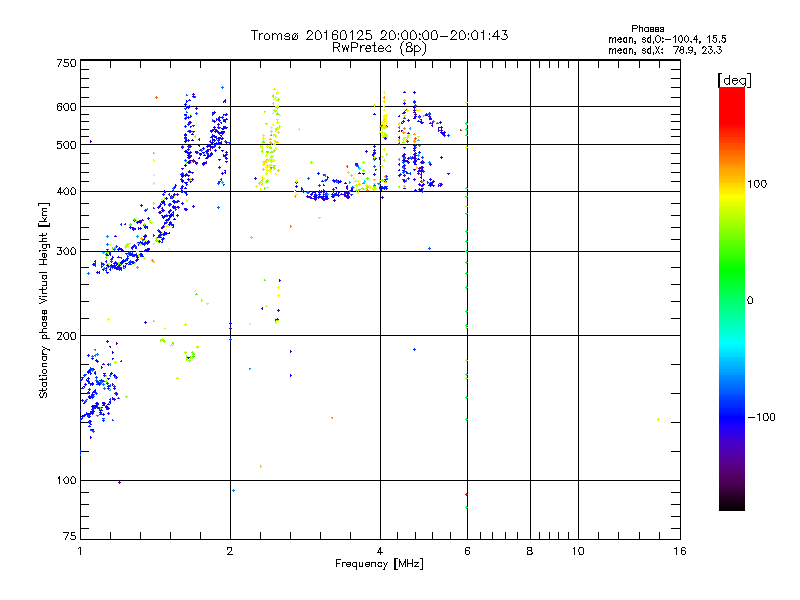This screenshot has height=600, width=800.
Task: Click the rainbow phase colorbar
Action: 732,298
